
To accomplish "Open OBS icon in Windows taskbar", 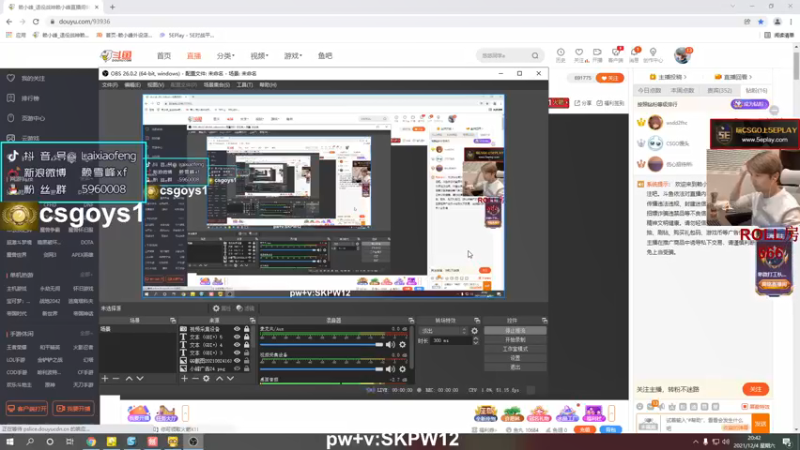I will point(193,441).
